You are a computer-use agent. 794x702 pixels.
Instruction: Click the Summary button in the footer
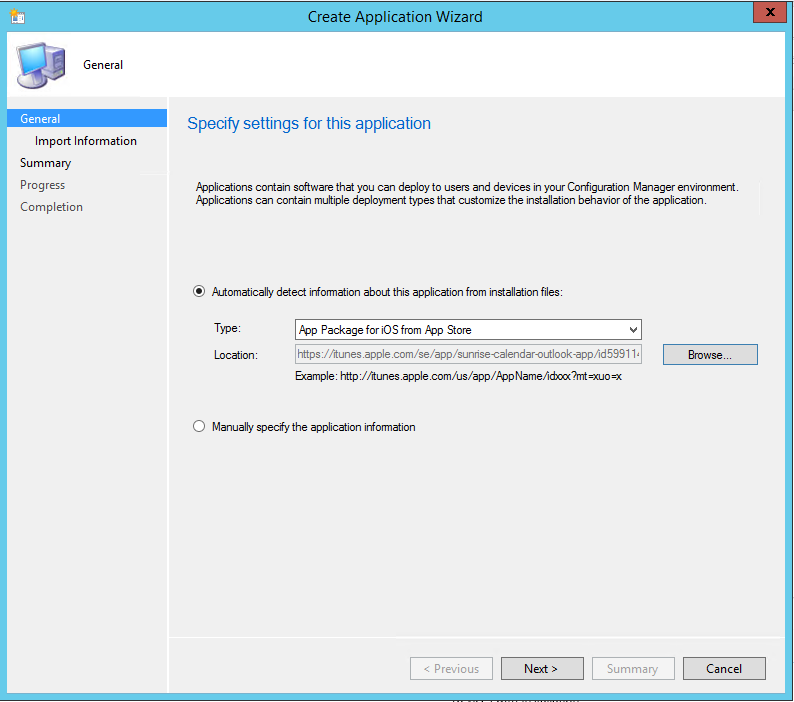(632, 669)
